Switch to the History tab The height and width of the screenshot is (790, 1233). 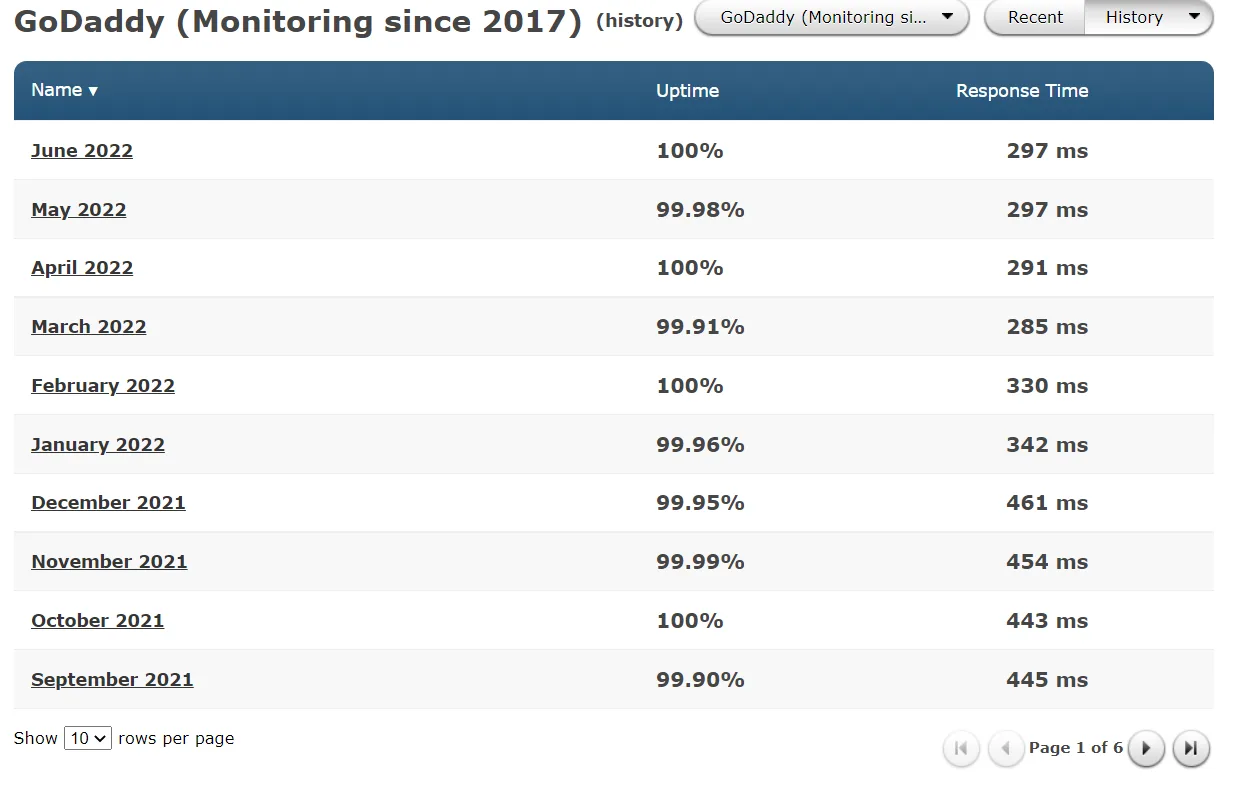(1133, 18)
